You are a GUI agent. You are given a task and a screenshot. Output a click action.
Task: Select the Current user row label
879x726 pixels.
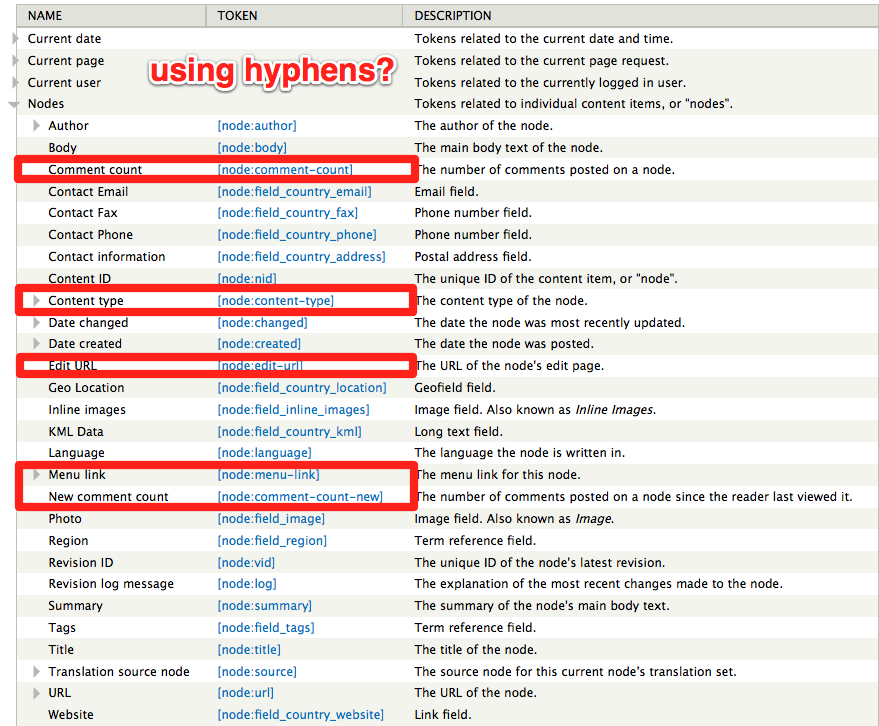click(64, 82)
